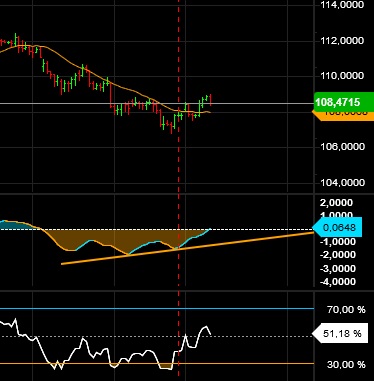Click the cyan 0,0648 MACD value label
Screen dimensions: 374x381
pos(337,227)
